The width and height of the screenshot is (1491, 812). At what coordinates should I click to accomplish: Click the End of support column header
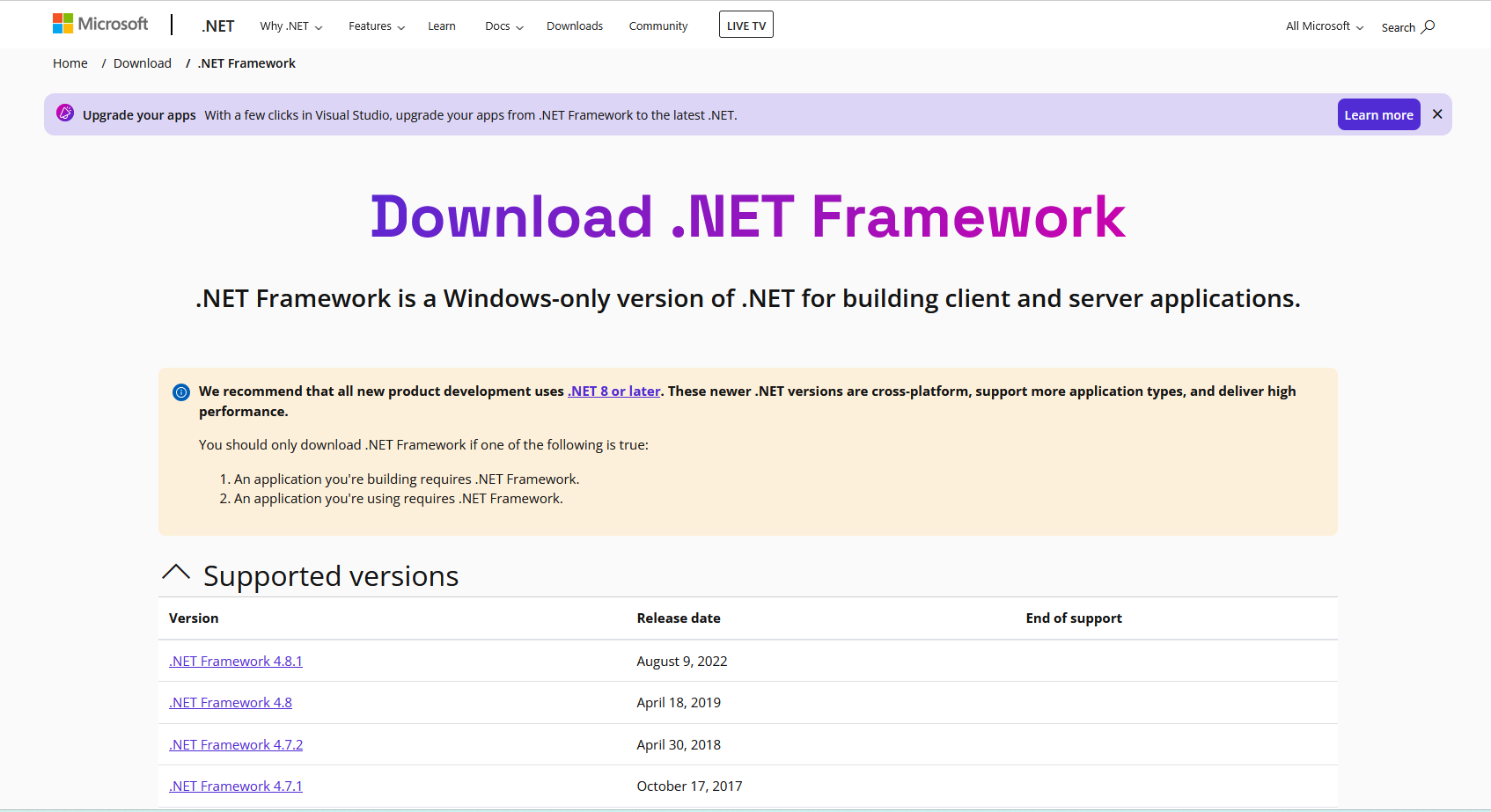[1074, 618]
